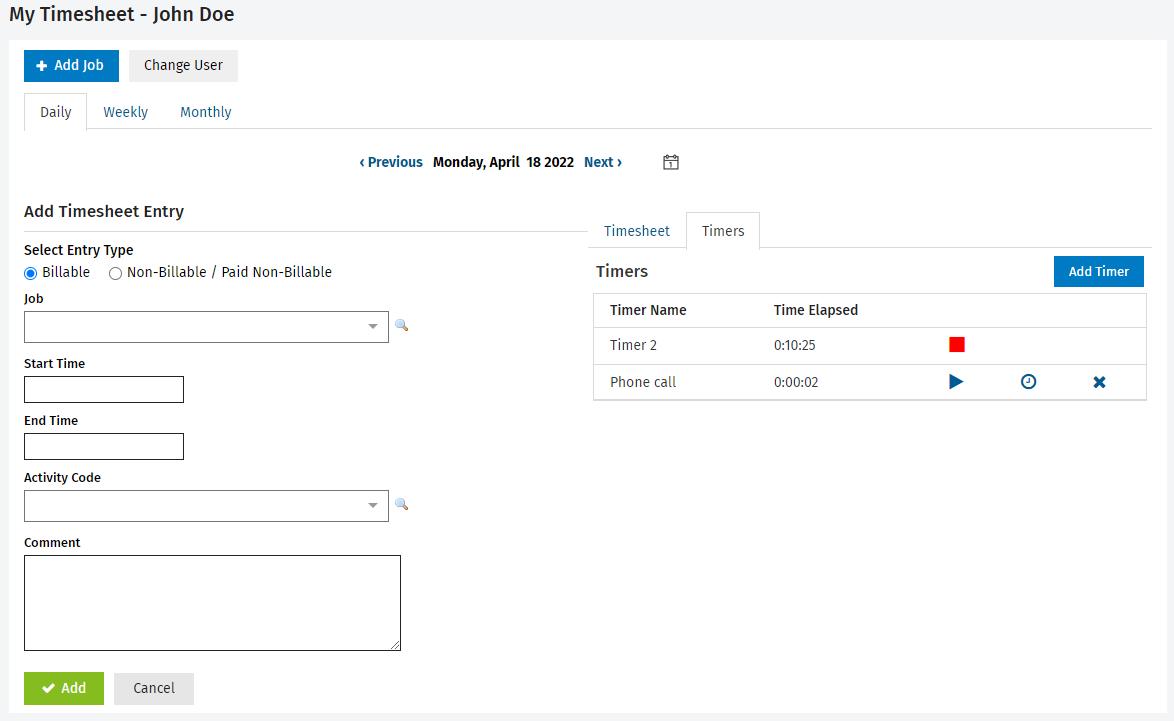
Task: Open the Job dropdown list
Action: click(x=206, y=327)
